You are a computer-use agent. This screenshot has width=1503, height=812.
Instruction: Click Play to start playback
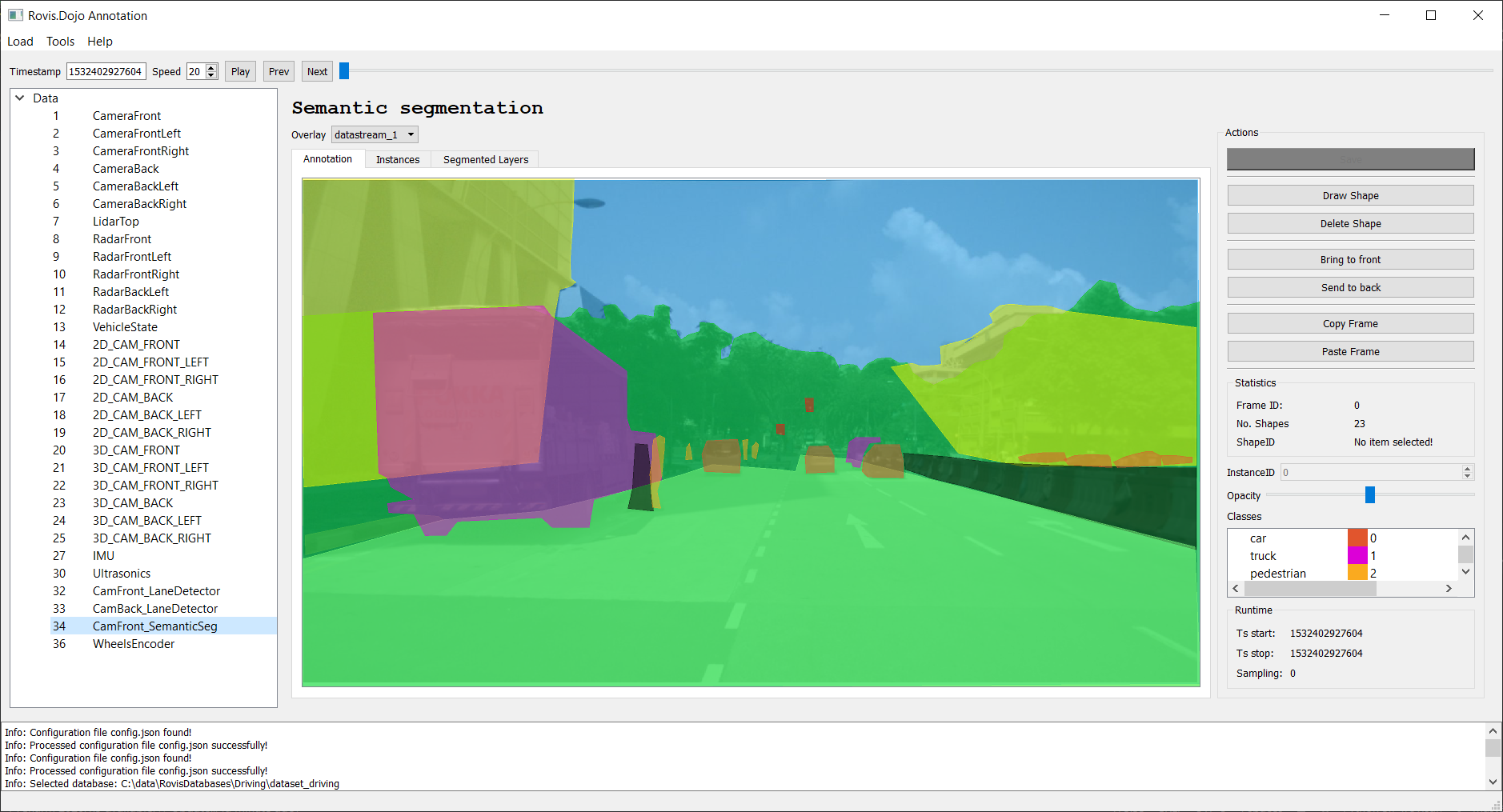click(x=239, y=70)
